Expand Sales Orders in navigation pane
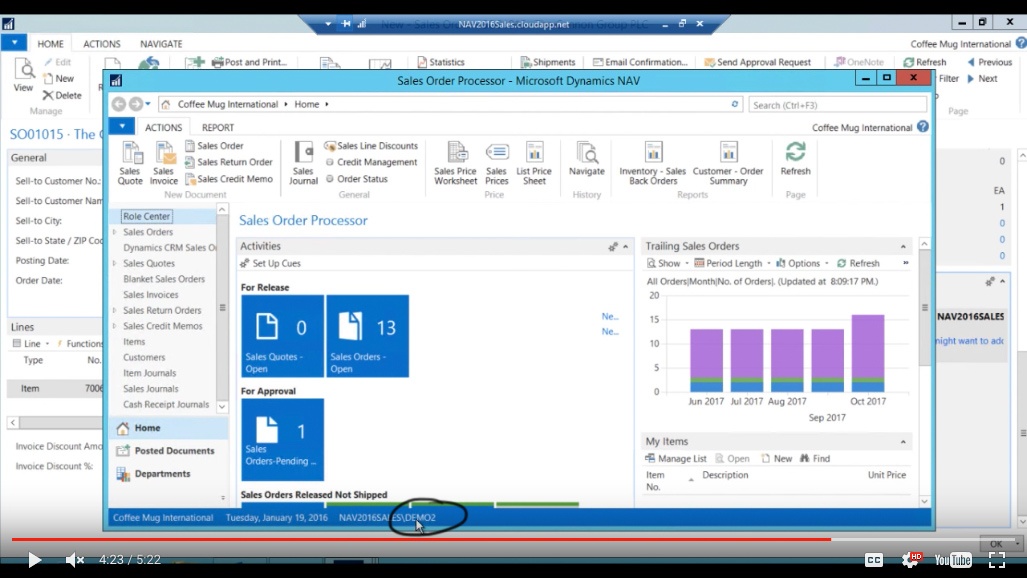1027x578 pixels. point(115,232)
